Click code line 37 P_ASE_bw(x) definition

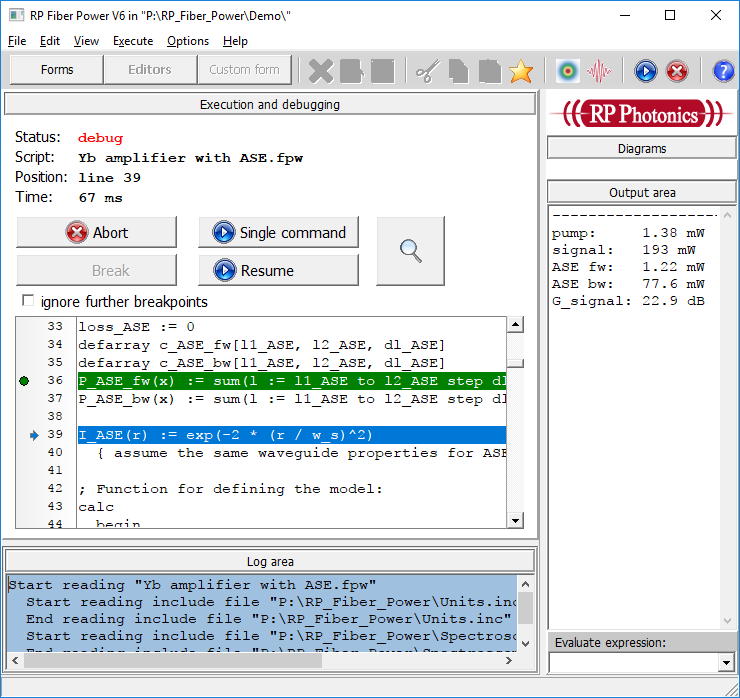(292, 399)
